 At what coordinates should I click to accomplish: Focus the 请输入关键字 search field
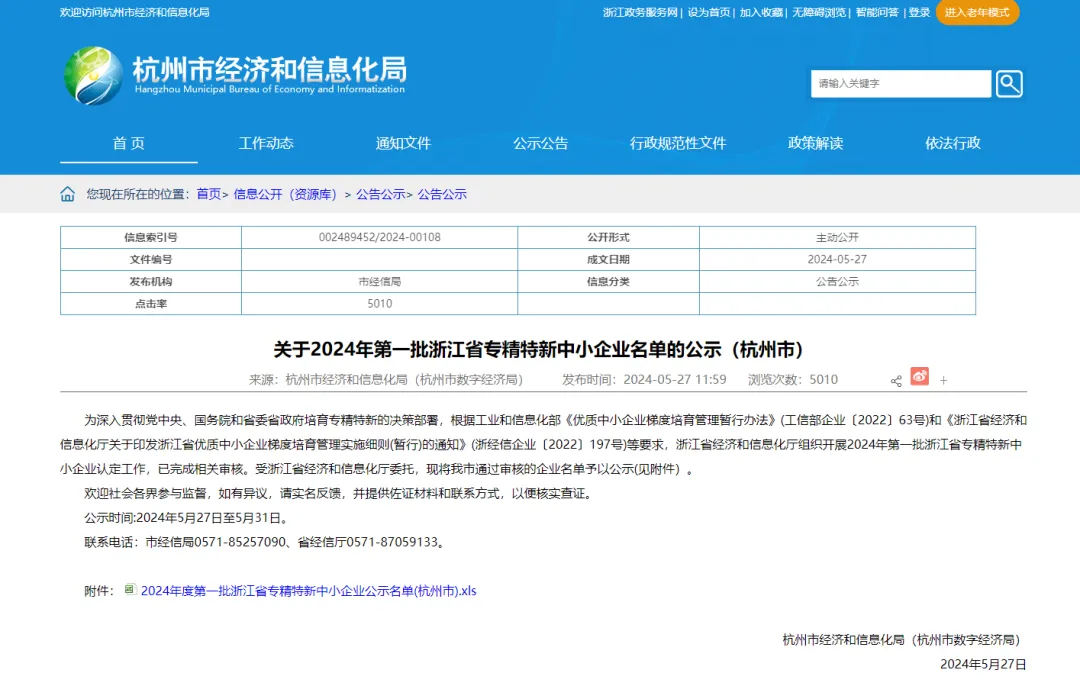pyautogui.click(x=901, y=84)
